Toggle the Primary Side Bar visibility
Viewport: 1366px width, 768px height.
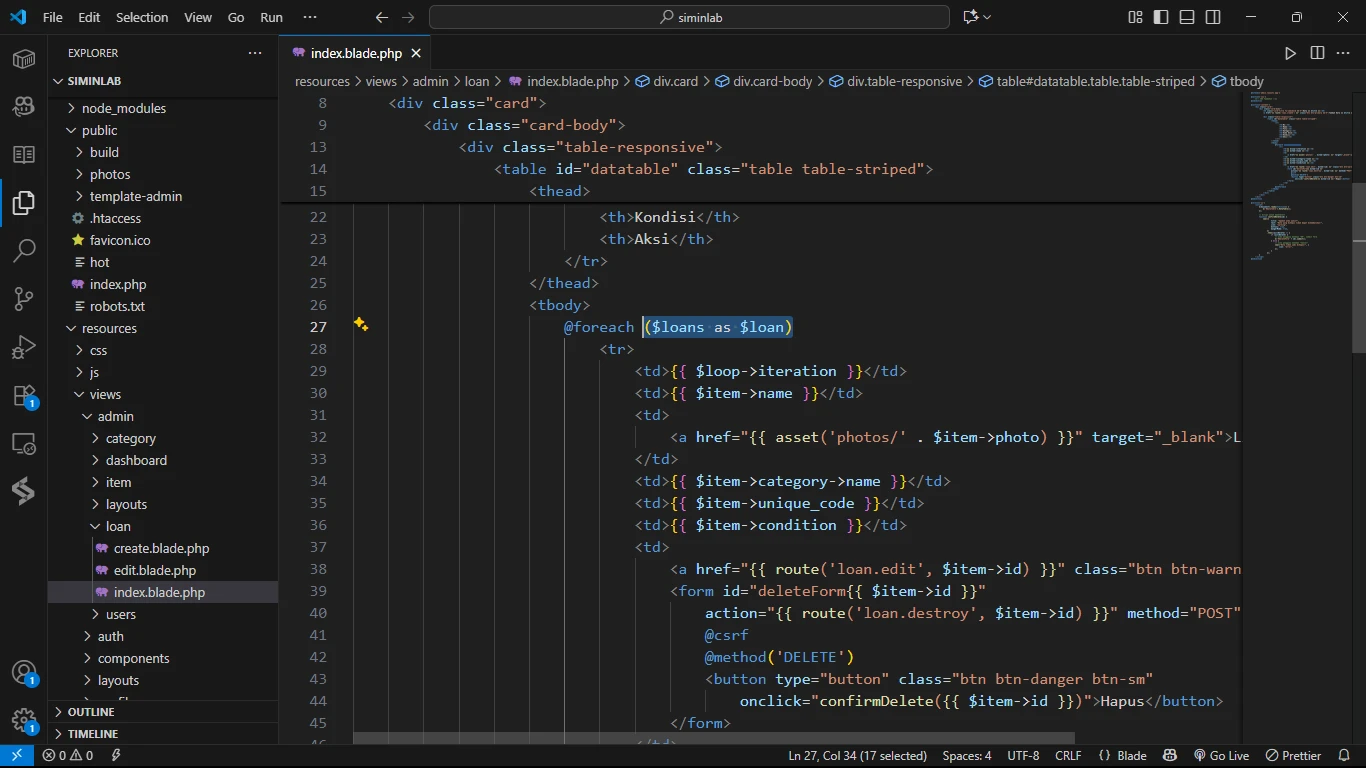point(1161,17)
